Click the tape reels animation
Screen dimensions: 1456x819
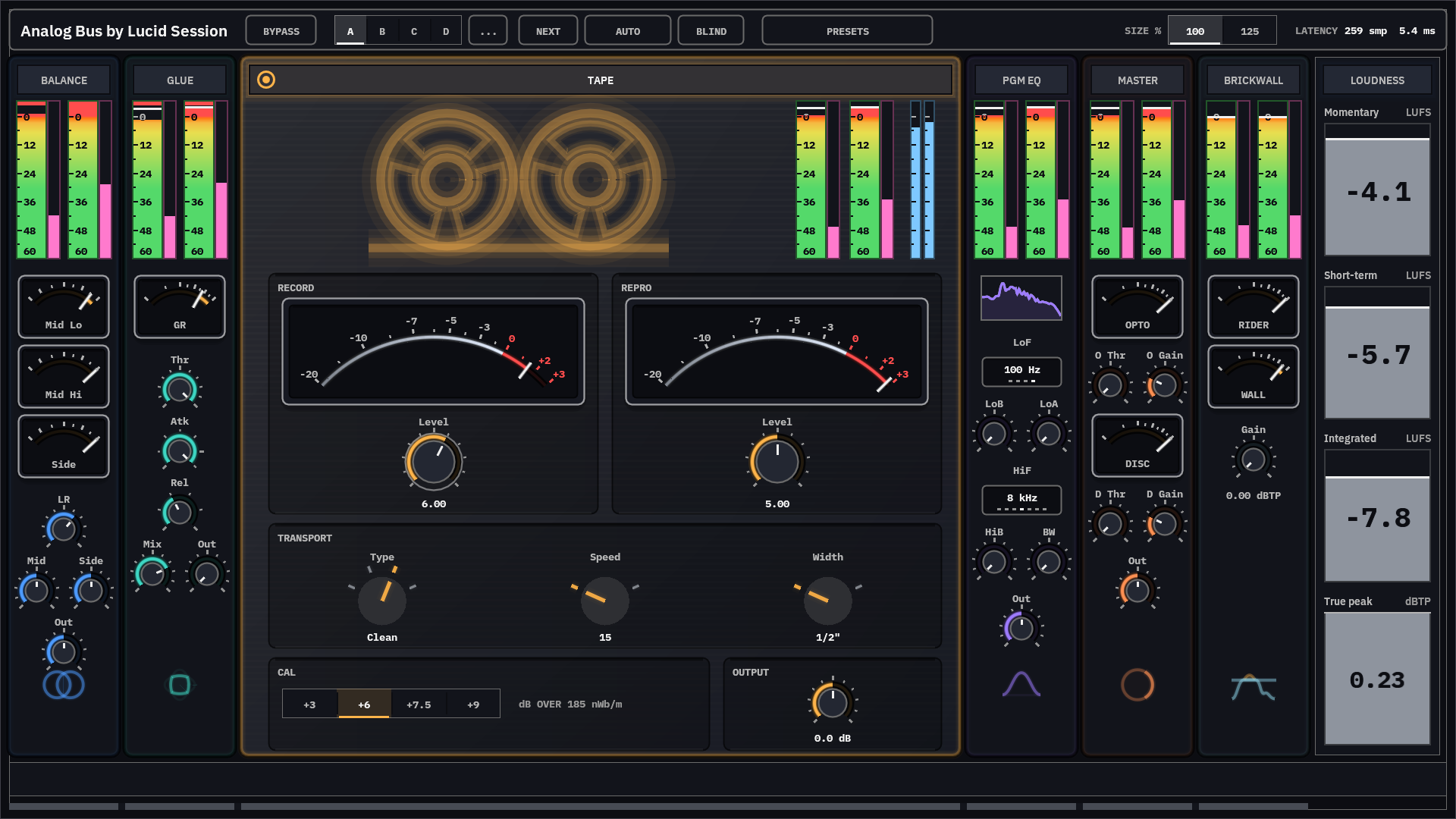[x=519, y=182]
